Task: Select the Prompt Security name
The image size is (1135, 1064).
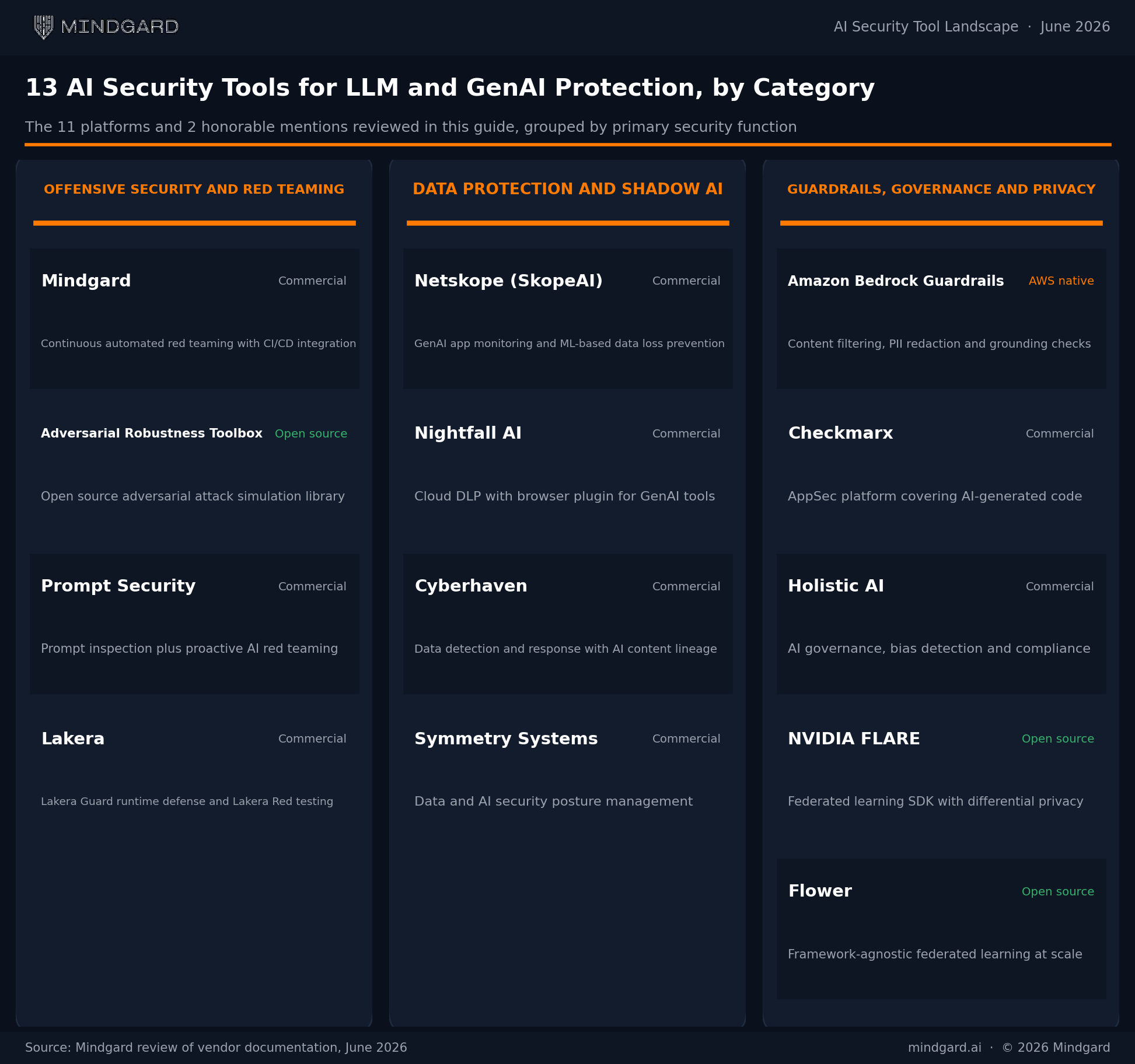Action: 118,586
